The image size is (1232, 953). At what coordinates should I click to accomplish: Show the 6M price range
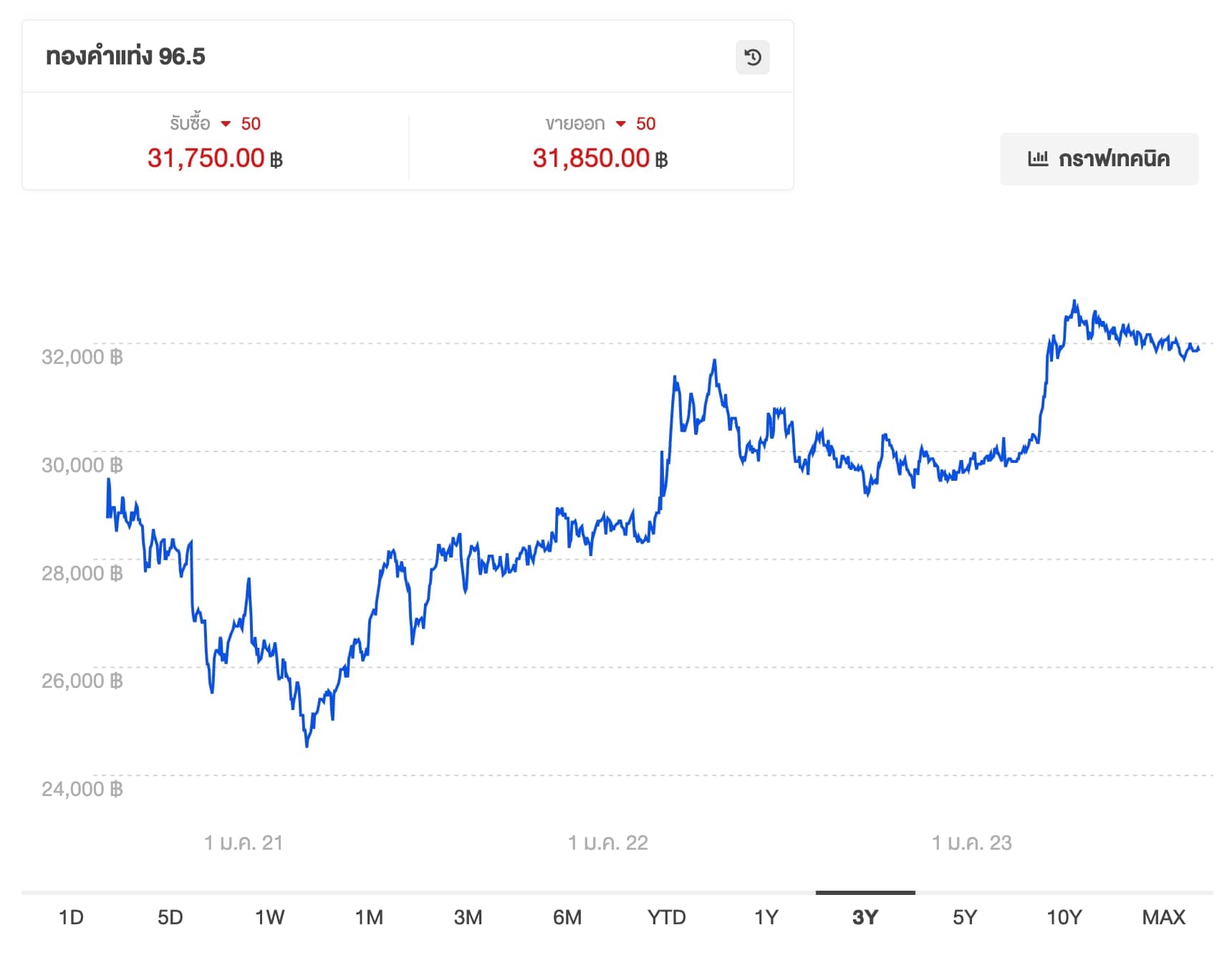567,917
